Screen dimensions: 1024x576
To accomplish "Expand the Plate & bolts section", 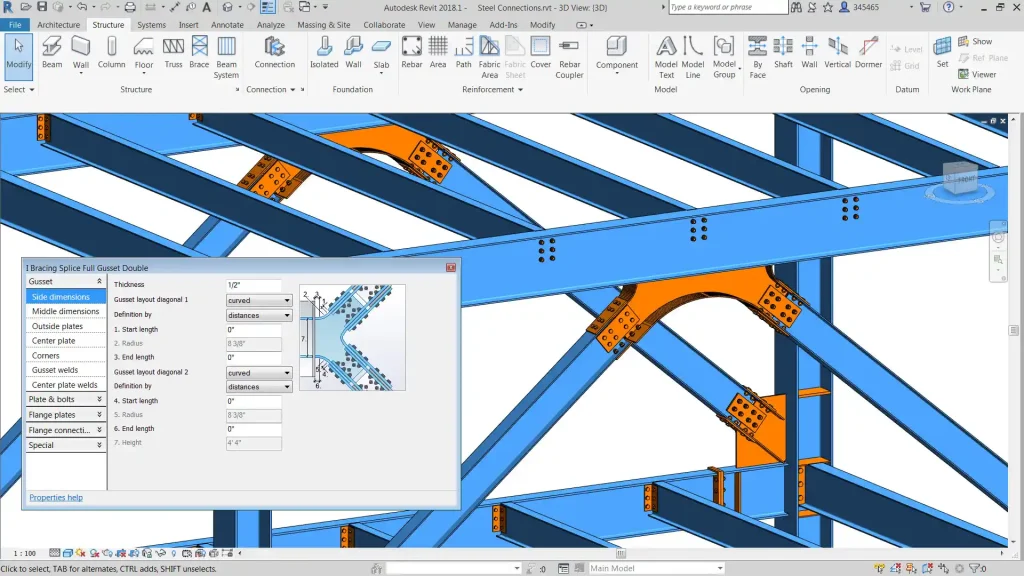I will [64, 399].
